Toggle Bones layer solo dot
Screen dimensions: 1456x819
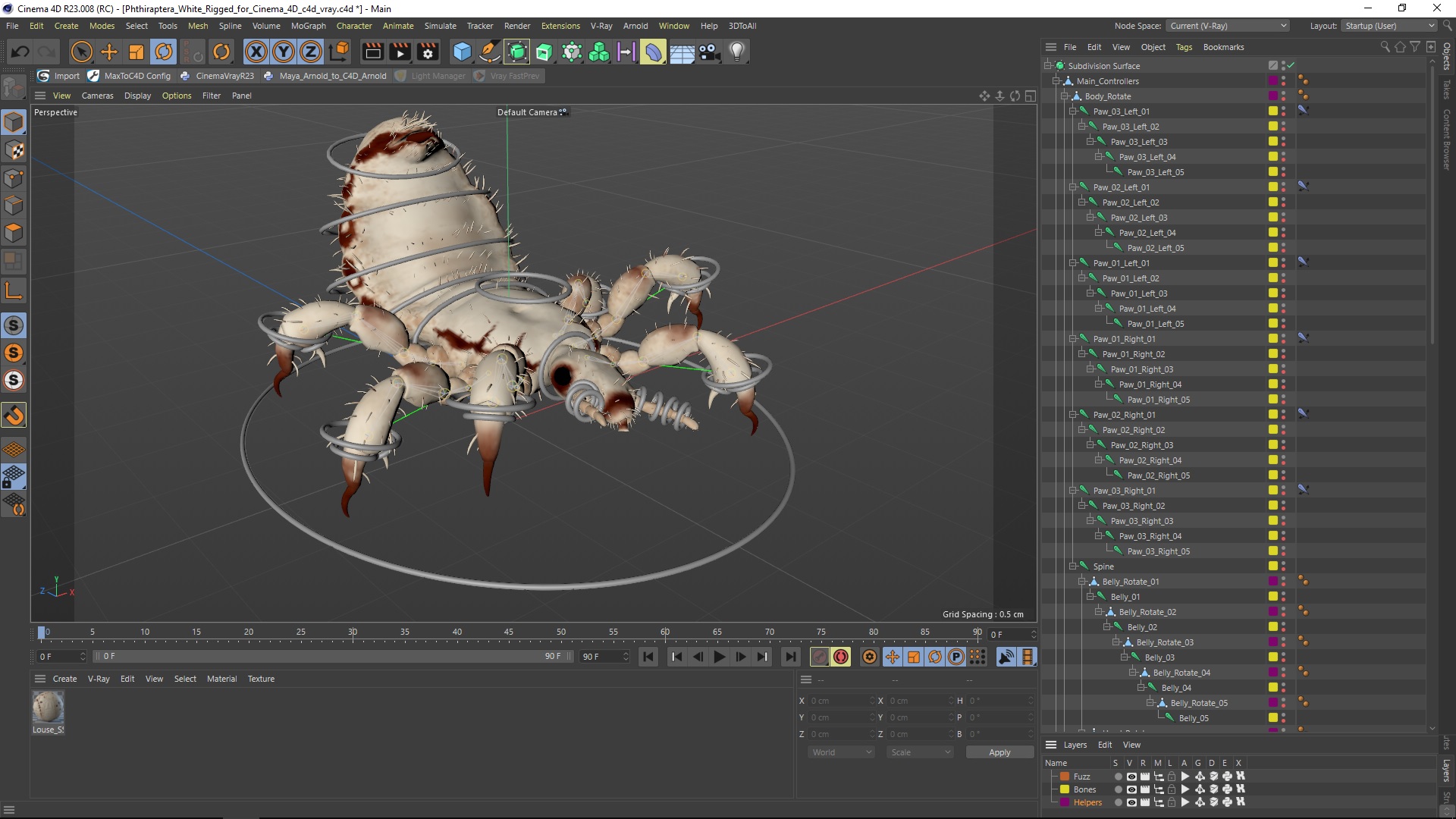[1117, 789]
